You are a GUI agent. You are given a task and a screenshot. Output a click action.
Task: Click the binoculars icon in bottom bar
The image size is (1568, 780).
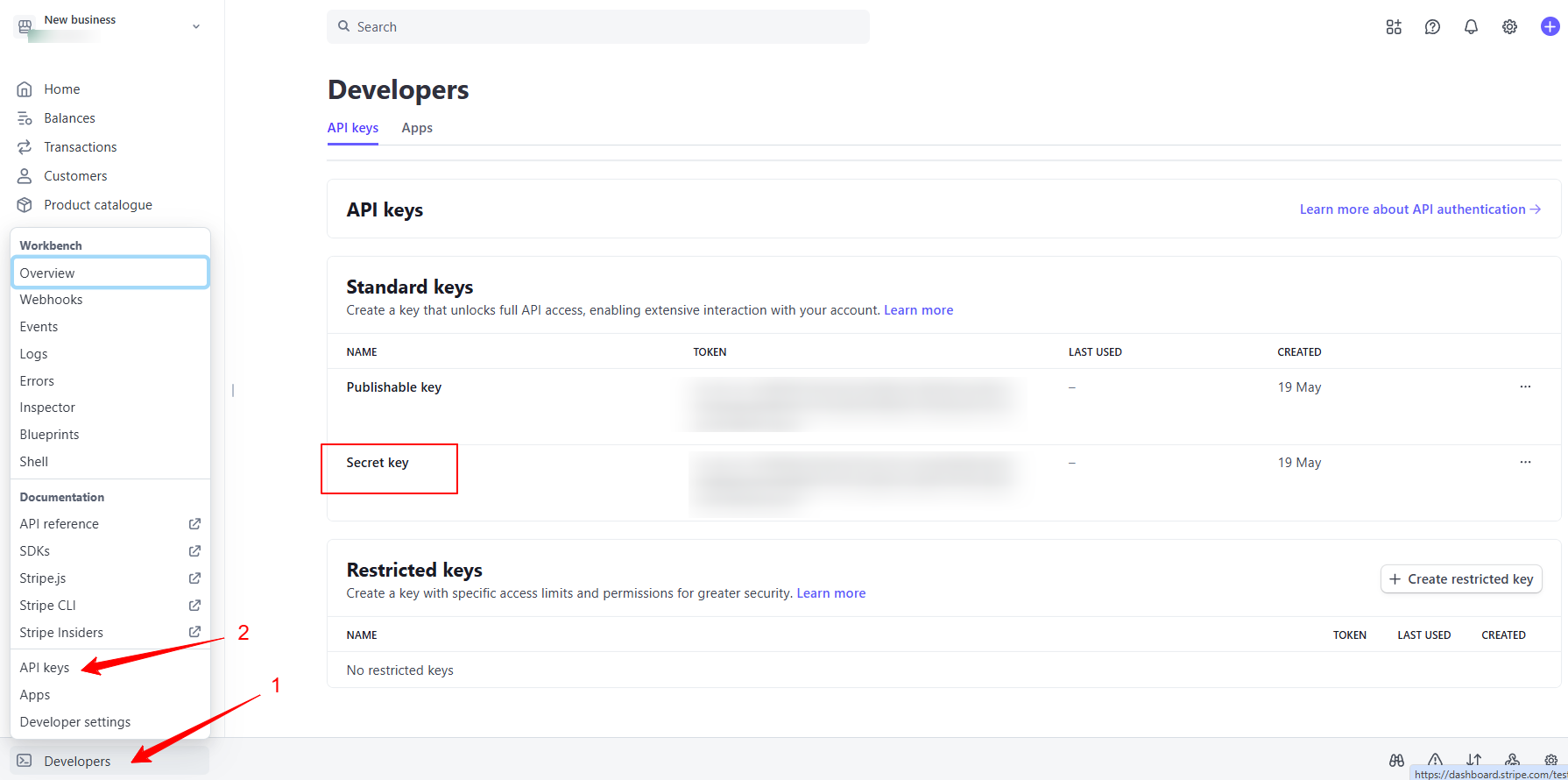point(1396,761)
